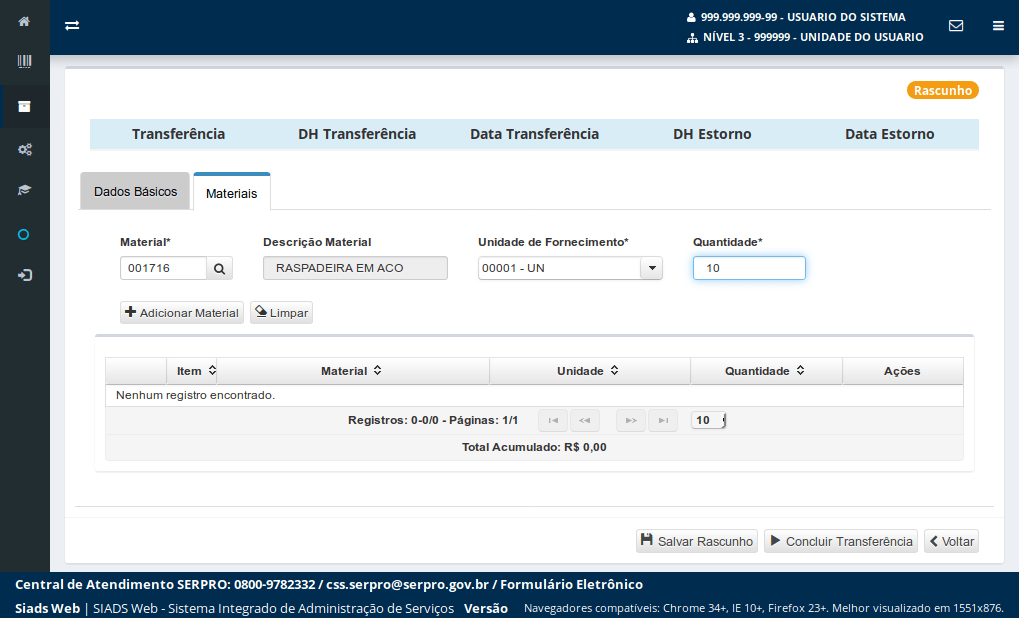This screenshot has height=618, width=1019.
Task: Go to last page of table
Action: click(x=663, y=420)
